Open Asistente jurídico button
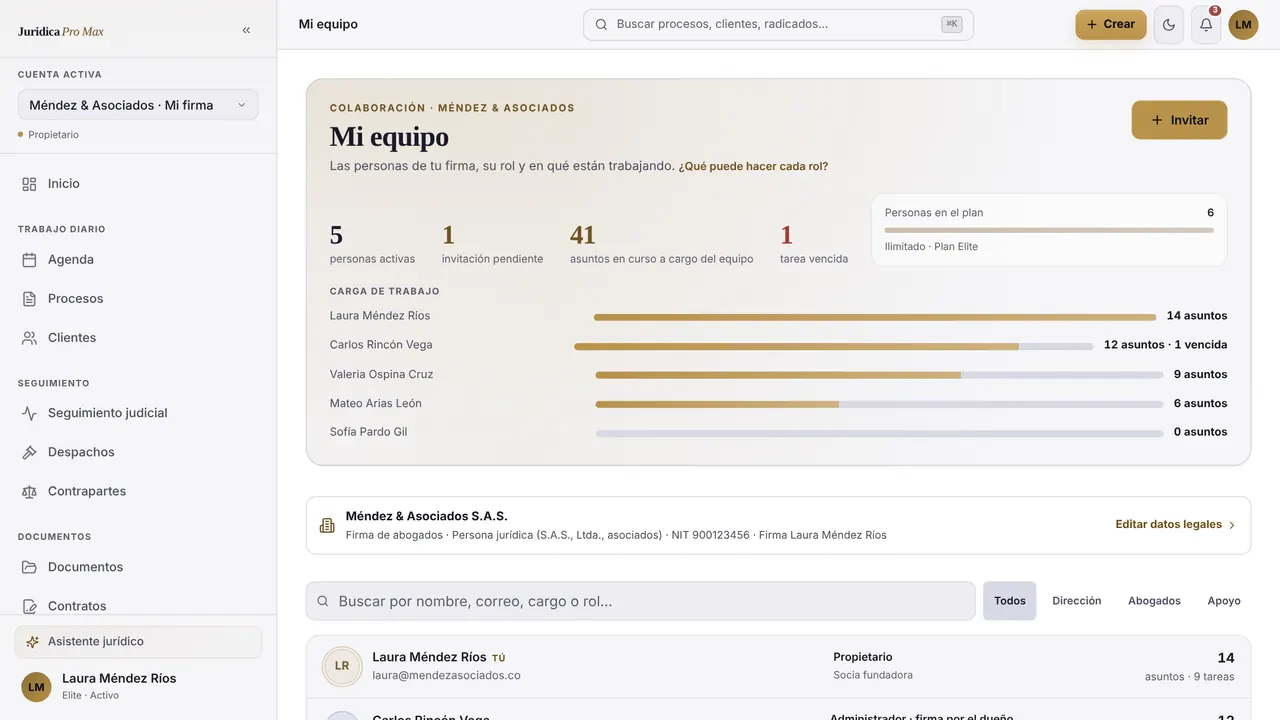Viewport: 1280px width, 720px height. [138, 642]
